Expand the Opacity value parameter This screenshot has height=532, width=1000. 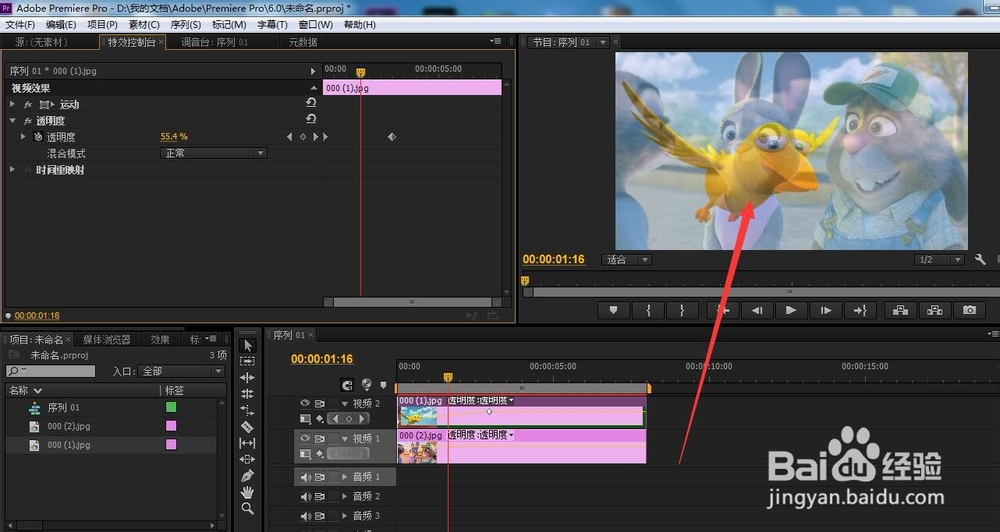(24, 137)
